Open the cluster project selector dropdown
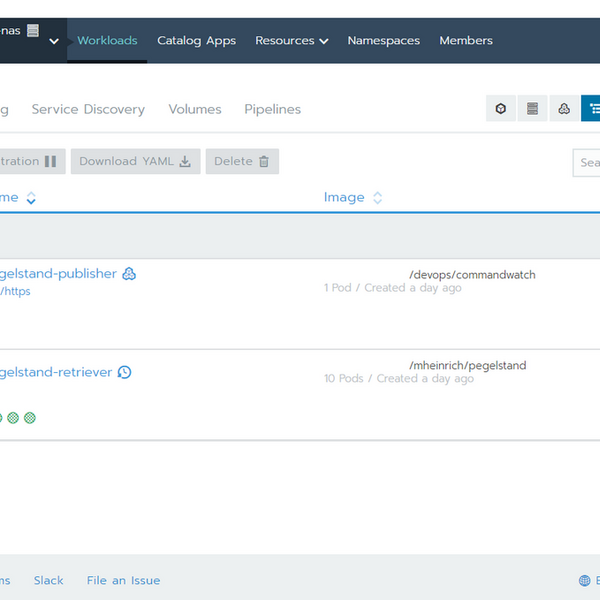The image size is (600, 600). click(53, 41)
